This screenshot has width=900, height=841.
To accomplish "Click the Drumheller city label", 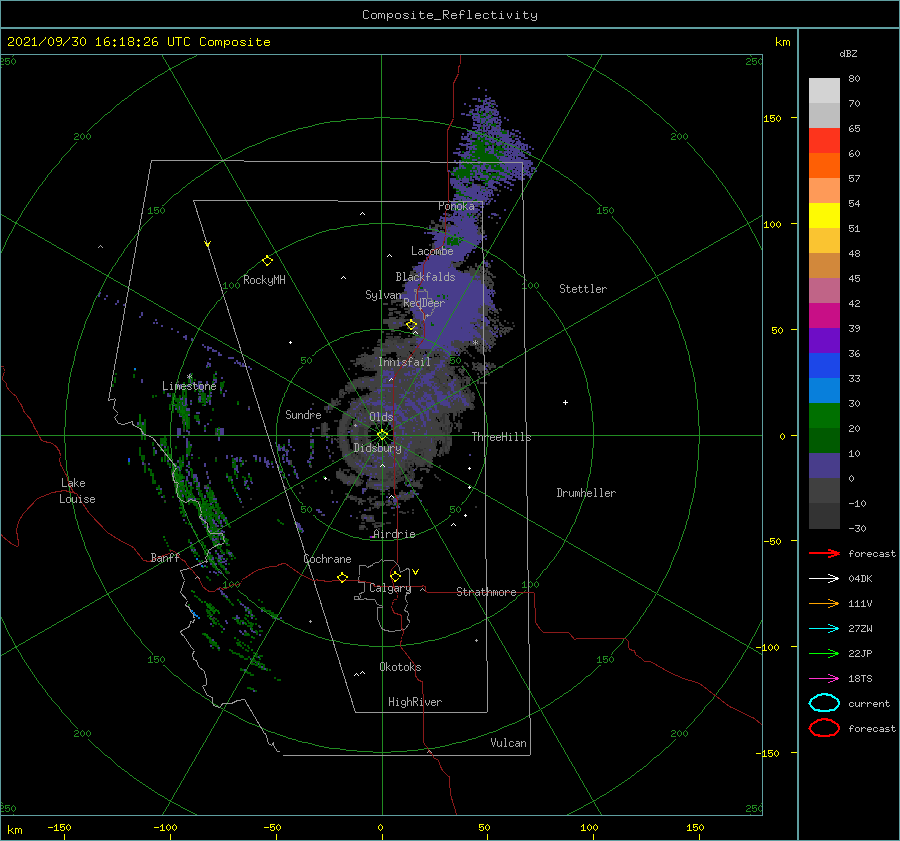I will 586,493.
